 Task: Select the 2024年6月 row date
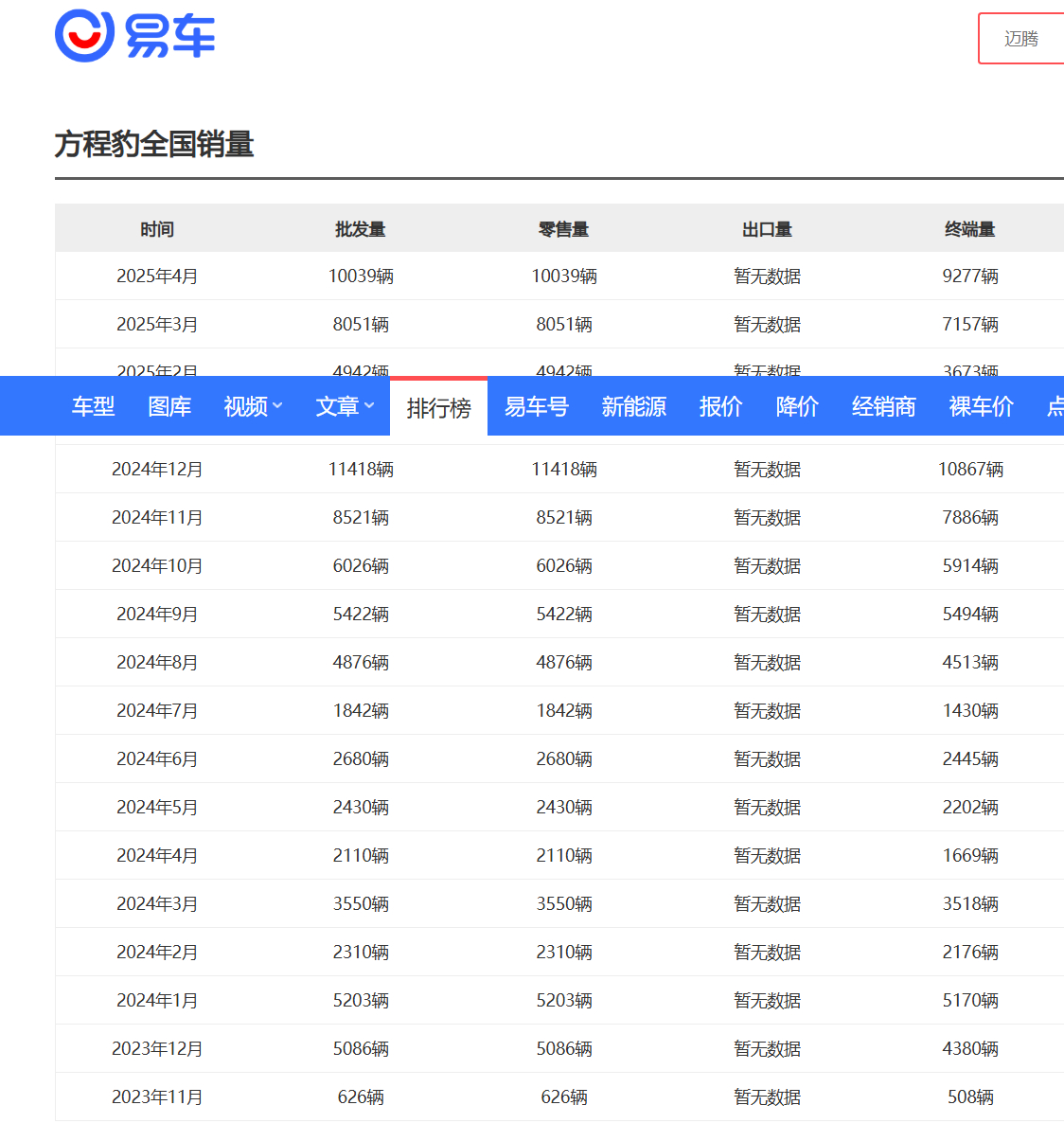tap(157, 758)
